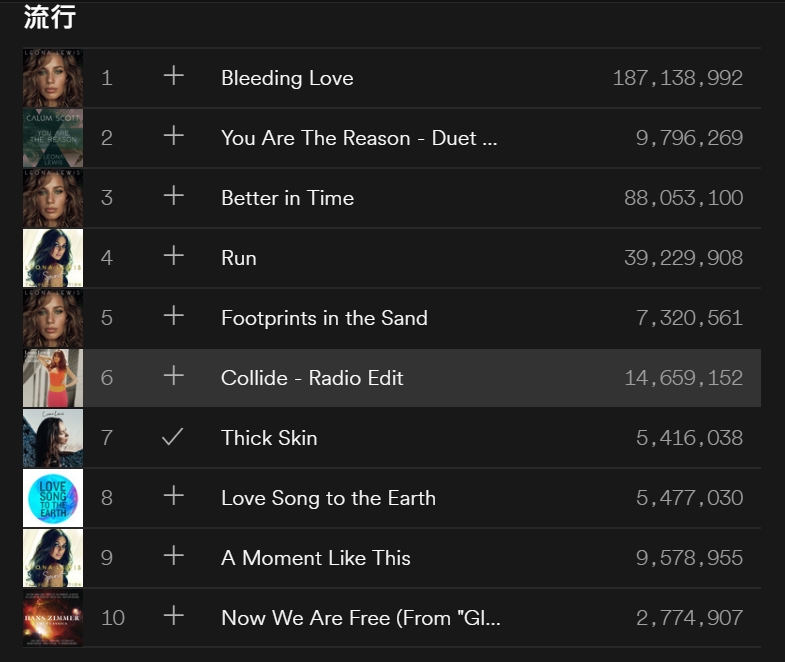Screen dimensions: 785x662
Task: Save Better in Time with plus icon
Action: coord(174,196)
